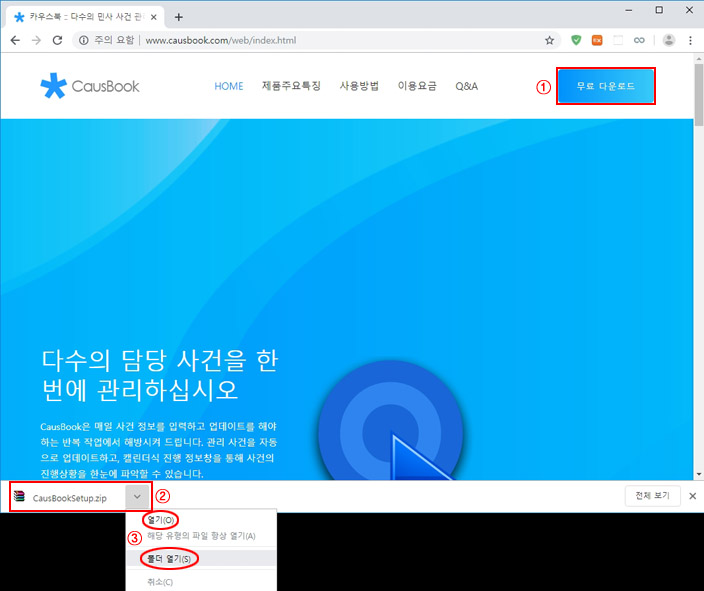Open the Chrome three-dot menu
Image resolution: width=704 pixels, height=591 pixels.
pos(690,40)
